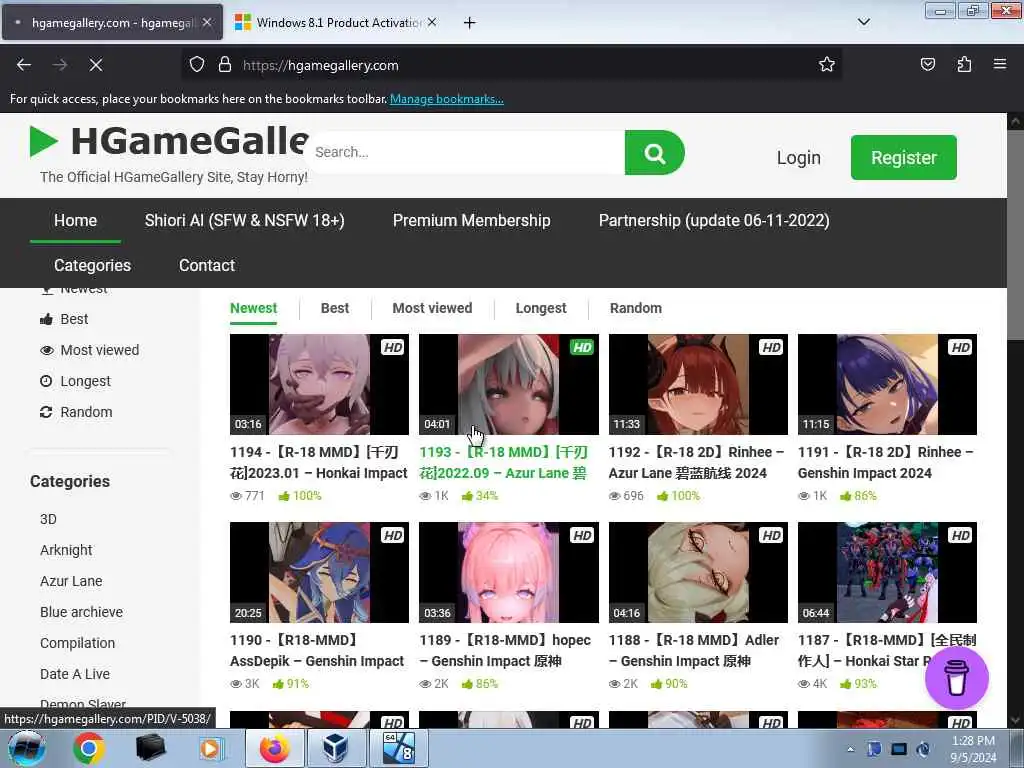Screen dimensions: 1024x768
Task: Open the Date A Live category link
Action: tap(74, 674)
